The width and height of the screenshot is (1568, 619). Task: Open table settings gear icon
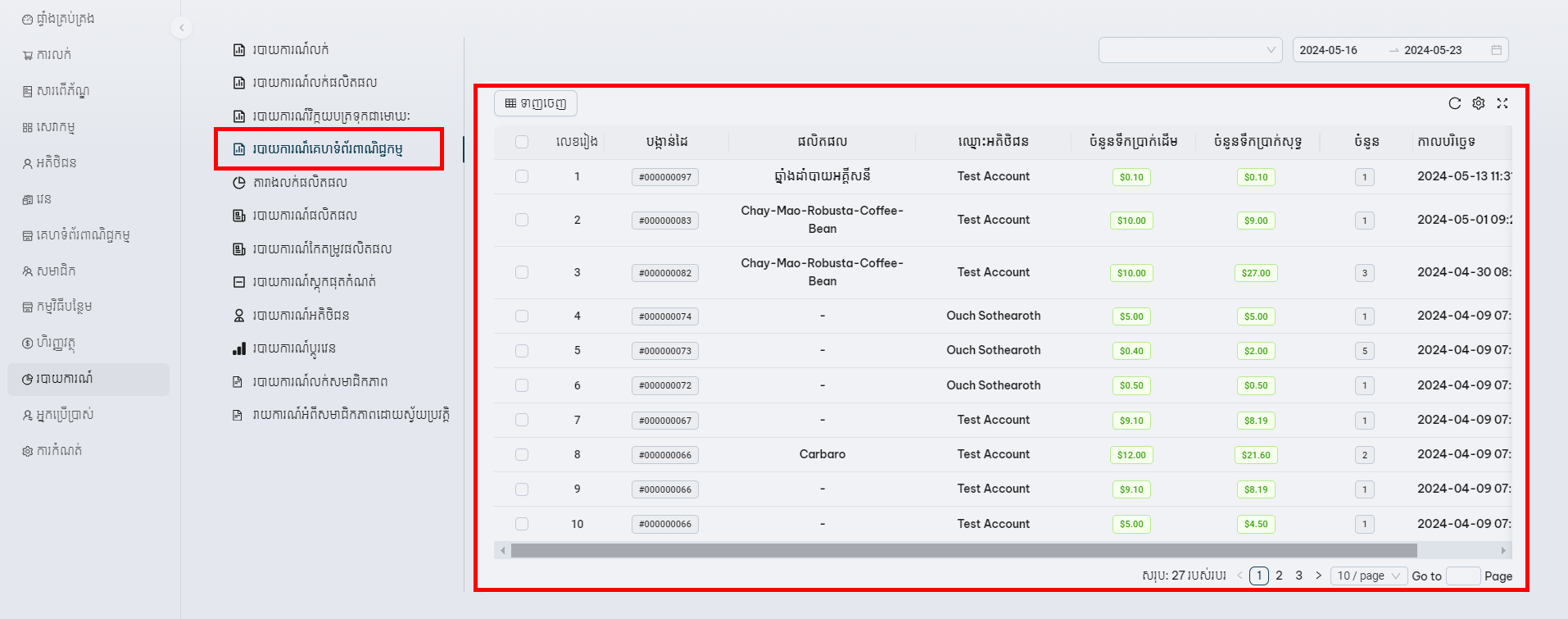point(1478,103)
